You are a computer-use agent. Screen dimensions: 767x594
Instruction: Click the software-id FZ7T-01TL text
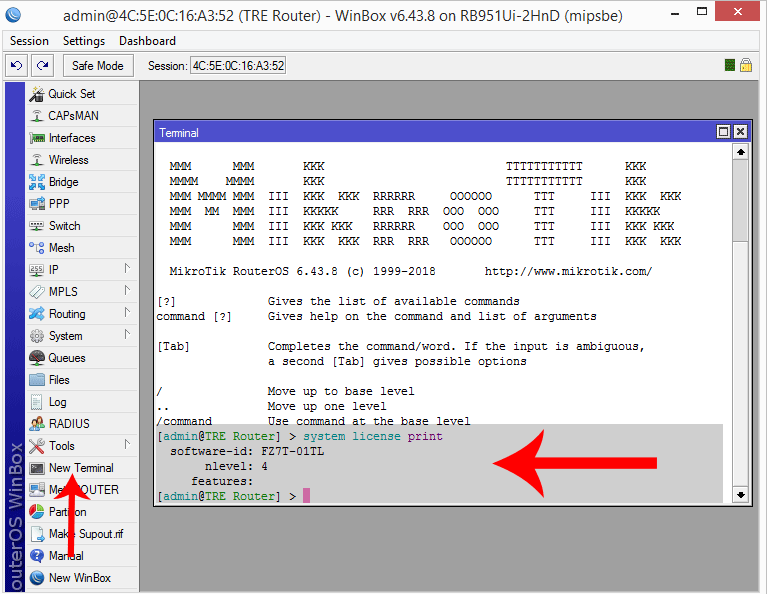(x=293, y=451)
